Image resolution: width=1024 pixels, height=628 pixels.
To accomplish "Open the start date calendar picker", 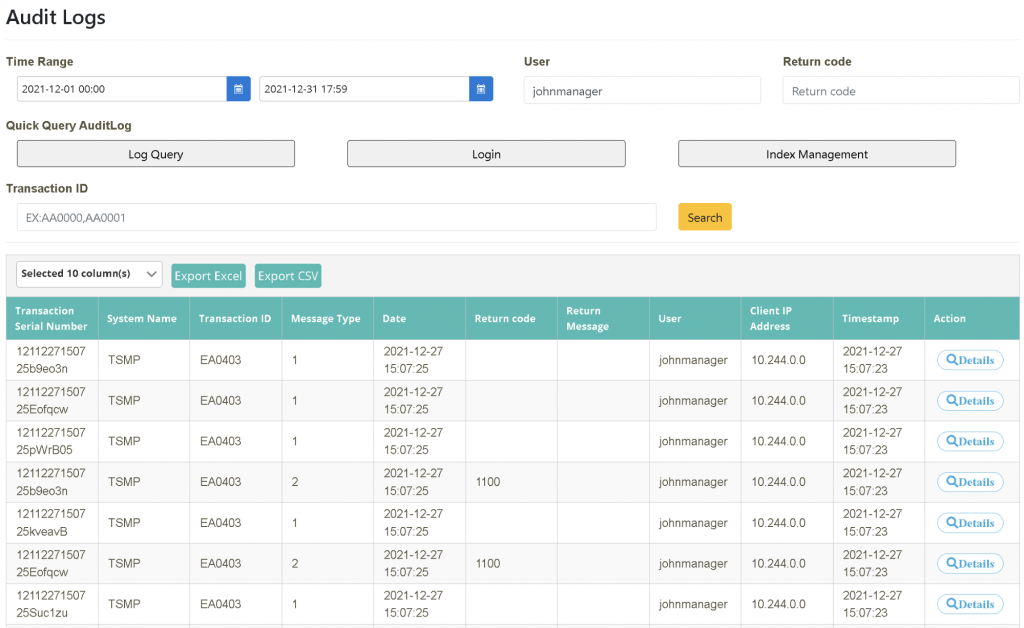I will click(x=238, y=89).
